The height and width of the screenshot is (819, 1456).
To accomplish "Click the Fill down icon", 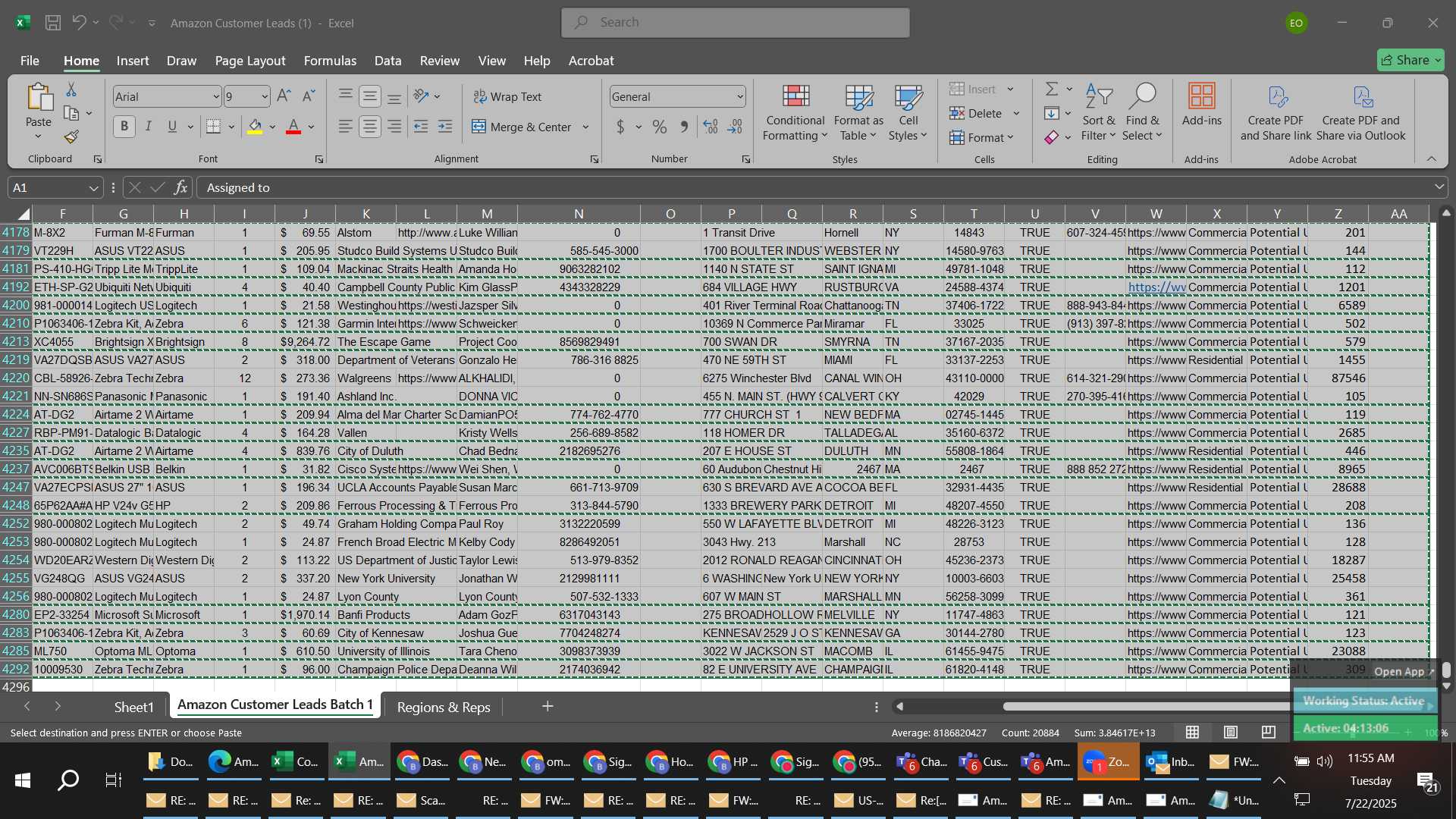I will pos(1052,113).
